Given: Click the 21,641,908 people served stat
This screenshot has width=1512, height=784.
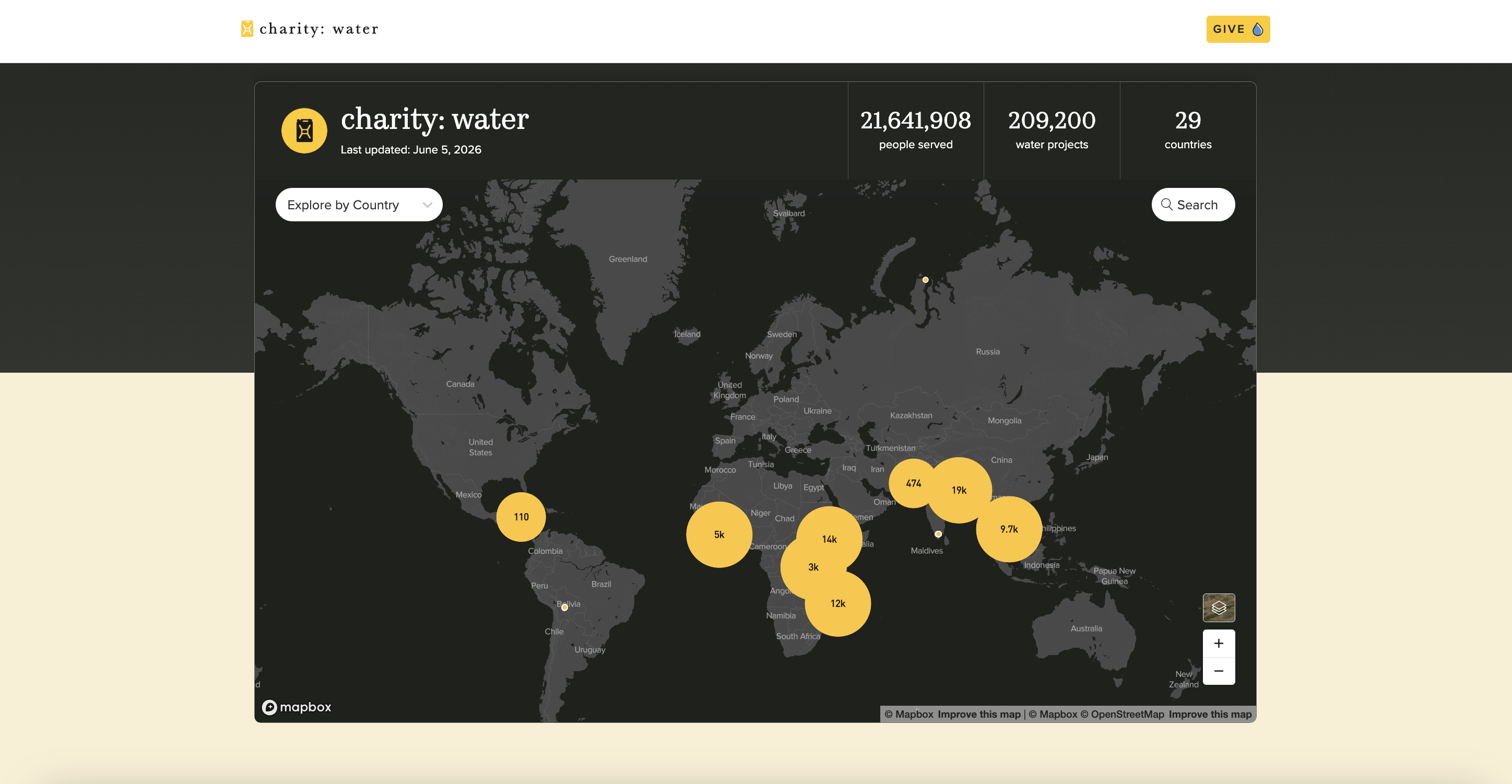Looking at the screenshot, I should (916, 130).
